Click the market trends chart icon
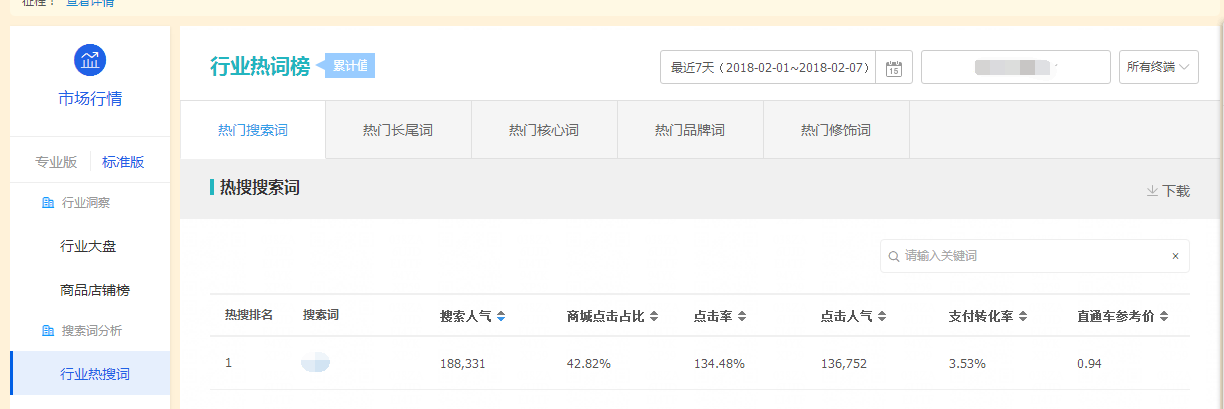 point(90,60)
